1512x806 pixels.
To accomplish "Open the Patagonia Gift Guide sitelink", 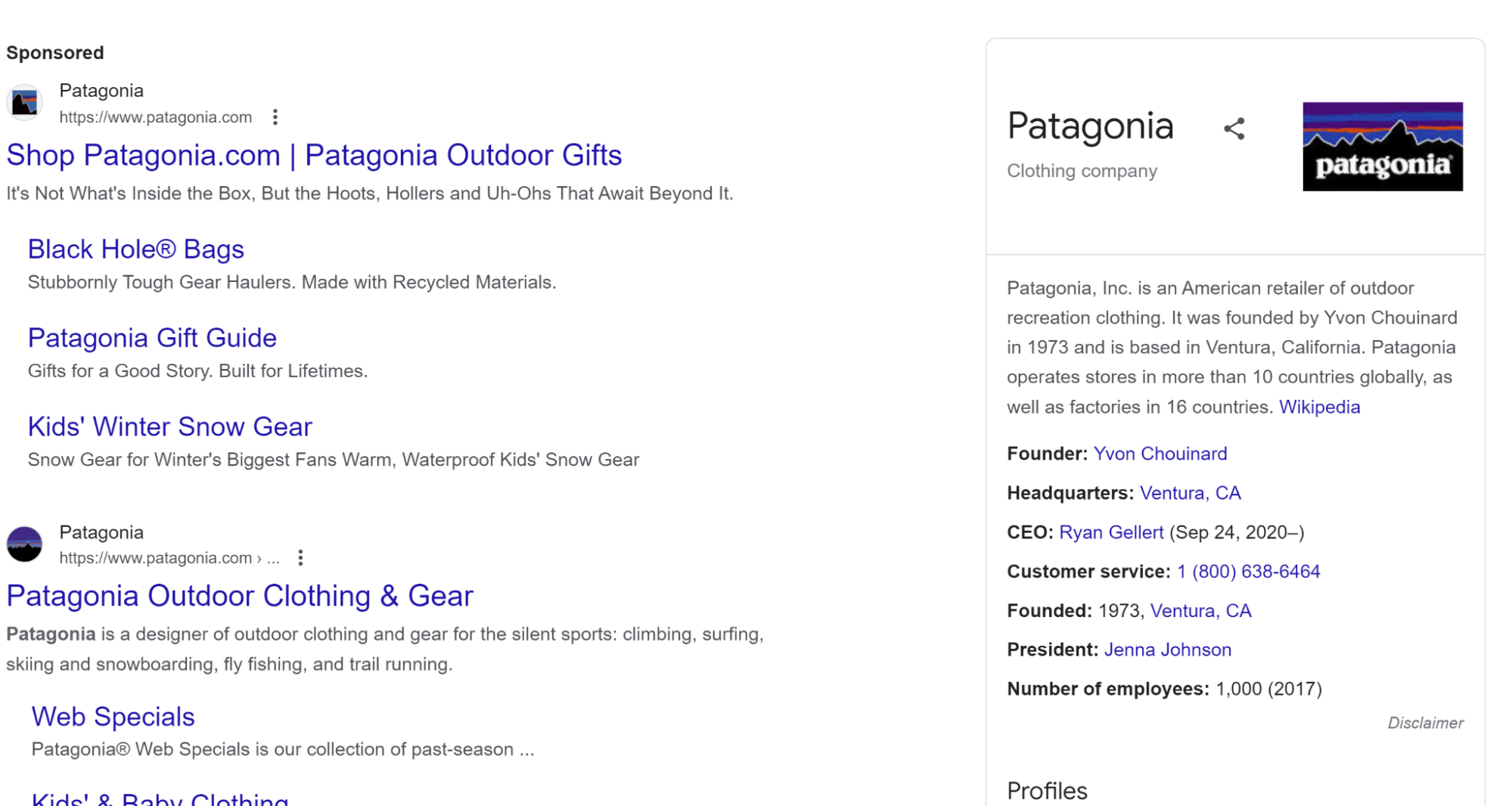I will (152, 338).
